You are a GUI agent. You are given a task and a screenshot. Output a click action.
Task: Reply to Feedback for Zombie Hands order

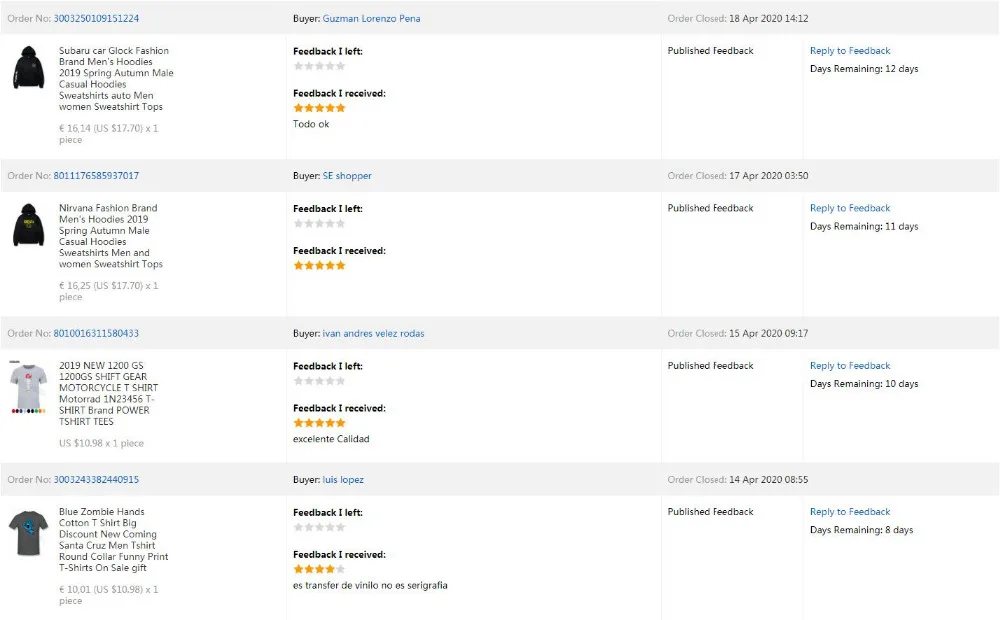click(x=850, y=512)
